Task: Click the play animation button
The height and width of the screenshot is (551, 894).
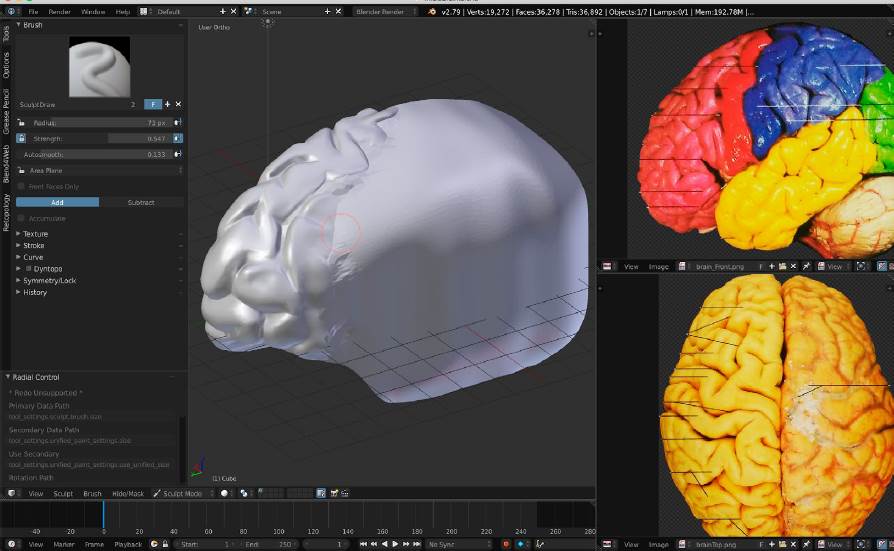Action: [x=394, y=544]
